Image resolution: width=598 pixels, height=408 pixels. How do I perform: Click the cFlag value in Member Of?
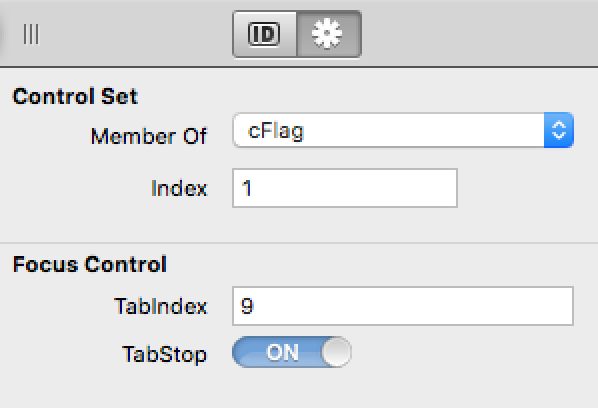276,131
